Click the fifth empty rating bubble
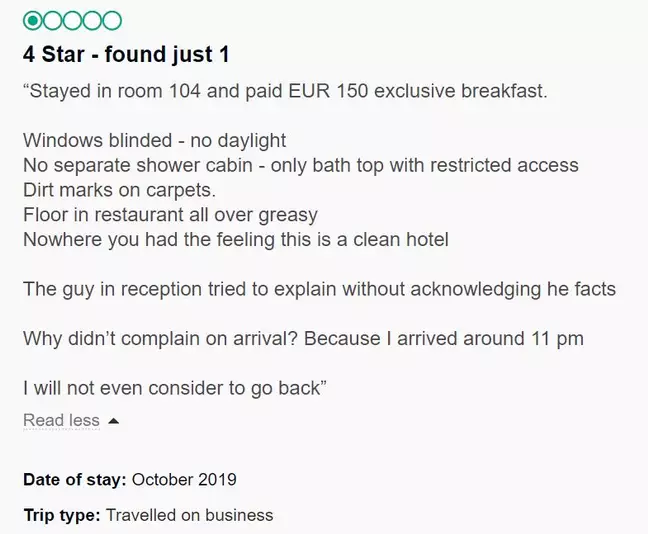Image resolution: width=648 pixels, height=534 pixels. tap(112, 20)
